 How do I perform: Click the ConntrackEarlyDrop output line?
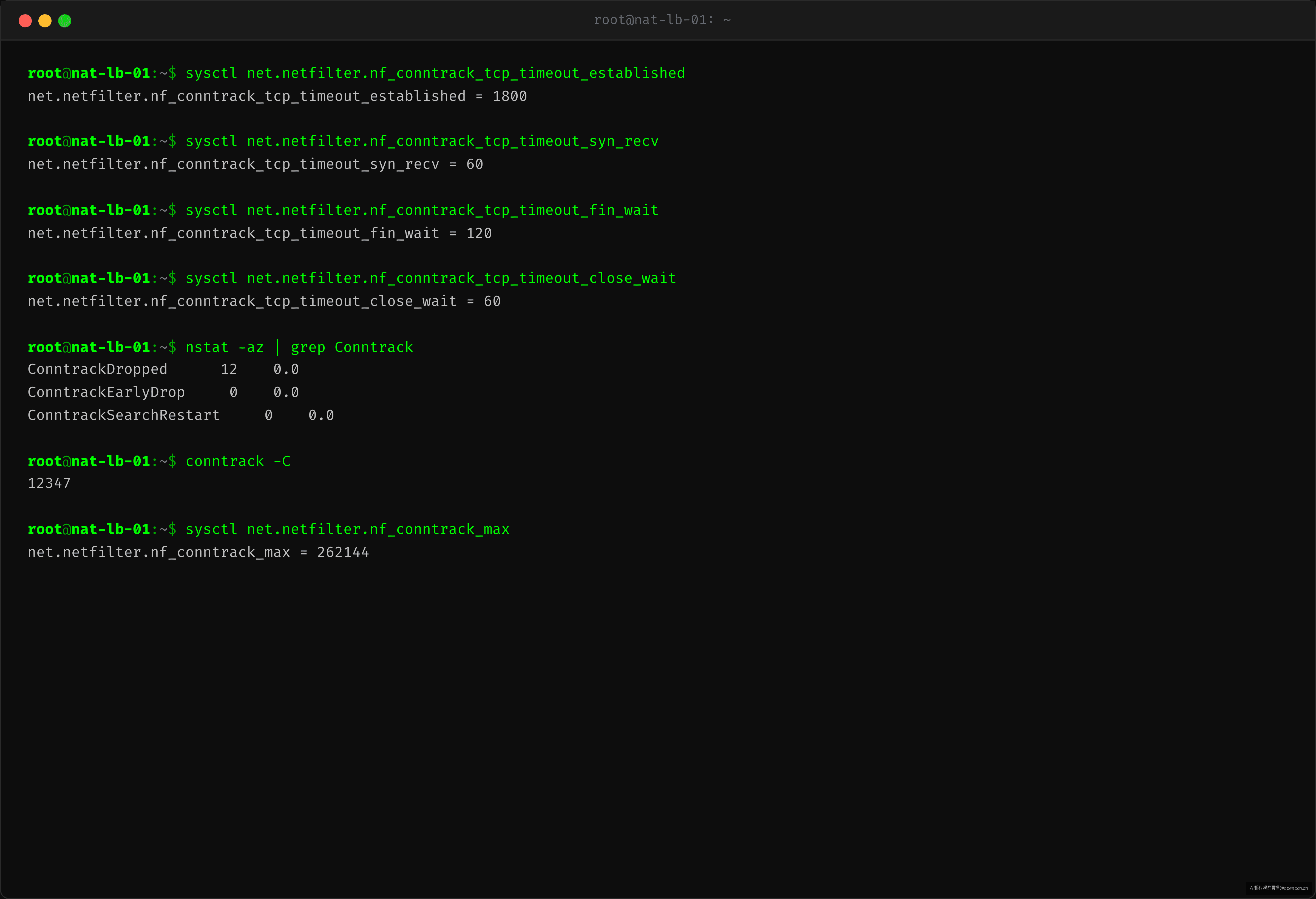[163, 392]
